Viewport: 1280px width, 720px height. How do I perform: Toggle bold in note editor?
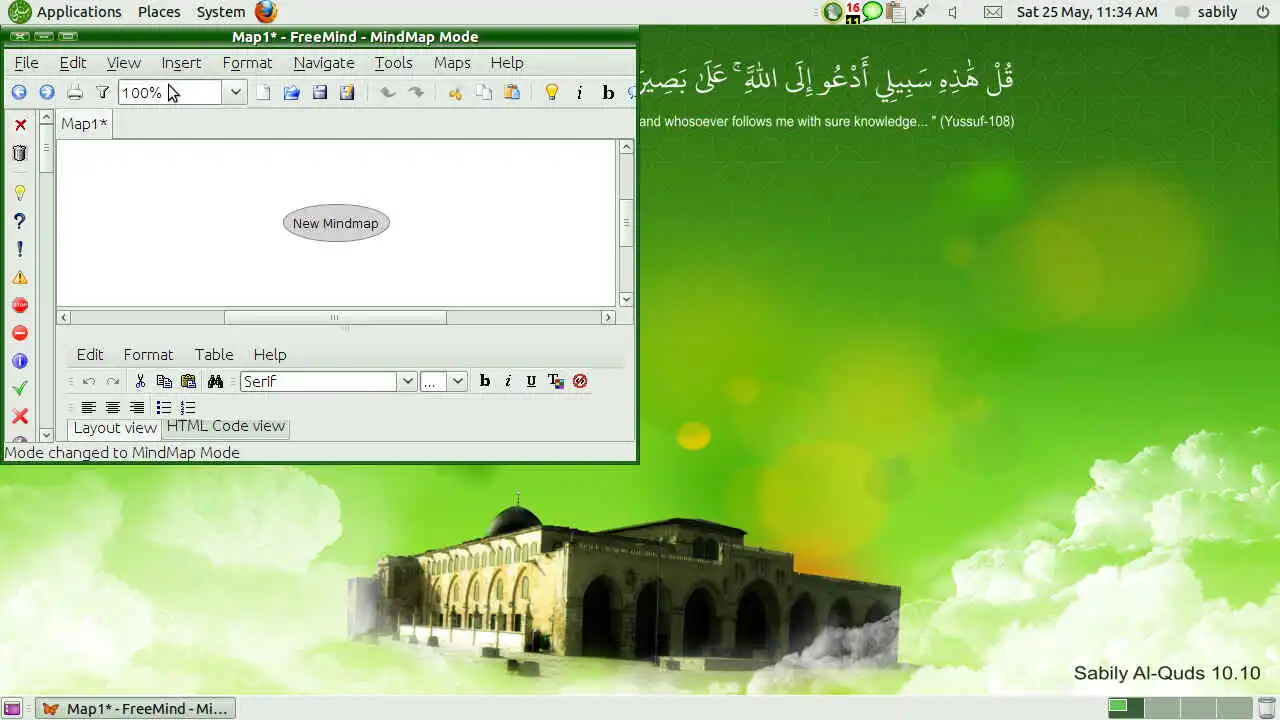coord(485,381)
